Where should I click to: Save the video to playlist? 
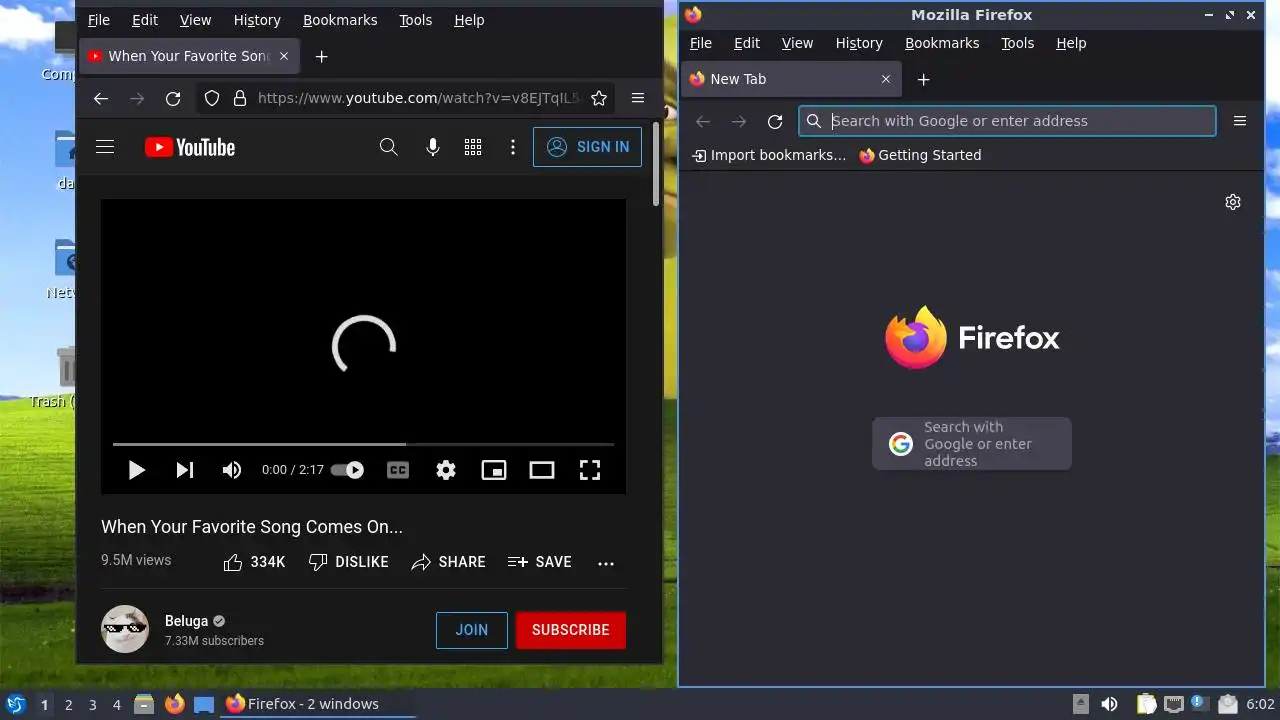point(539,562)
